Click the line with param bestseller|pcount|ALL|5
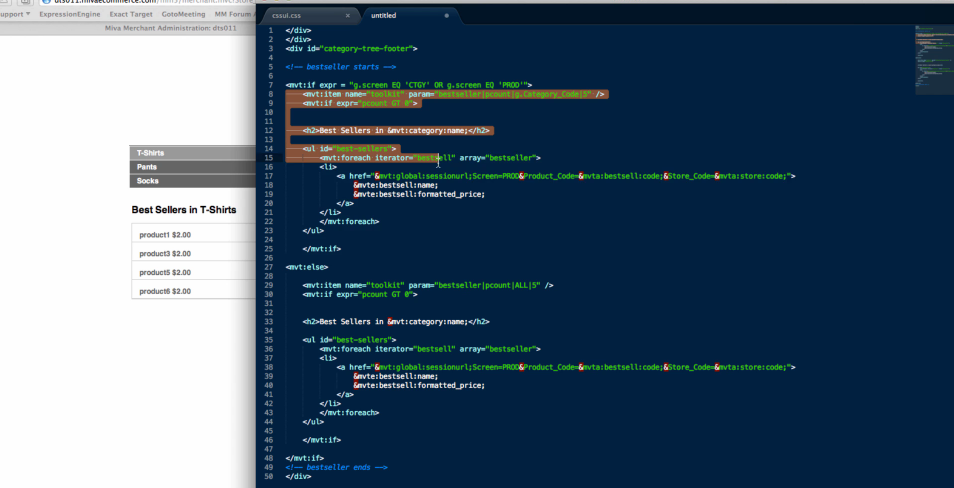 [428, 285]
